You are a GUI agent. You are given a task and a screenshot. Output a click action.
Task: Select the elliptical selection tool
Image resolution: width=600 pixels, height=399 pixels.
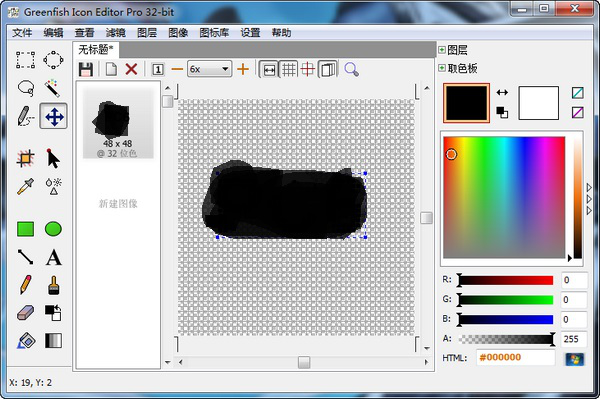(53, 60)
